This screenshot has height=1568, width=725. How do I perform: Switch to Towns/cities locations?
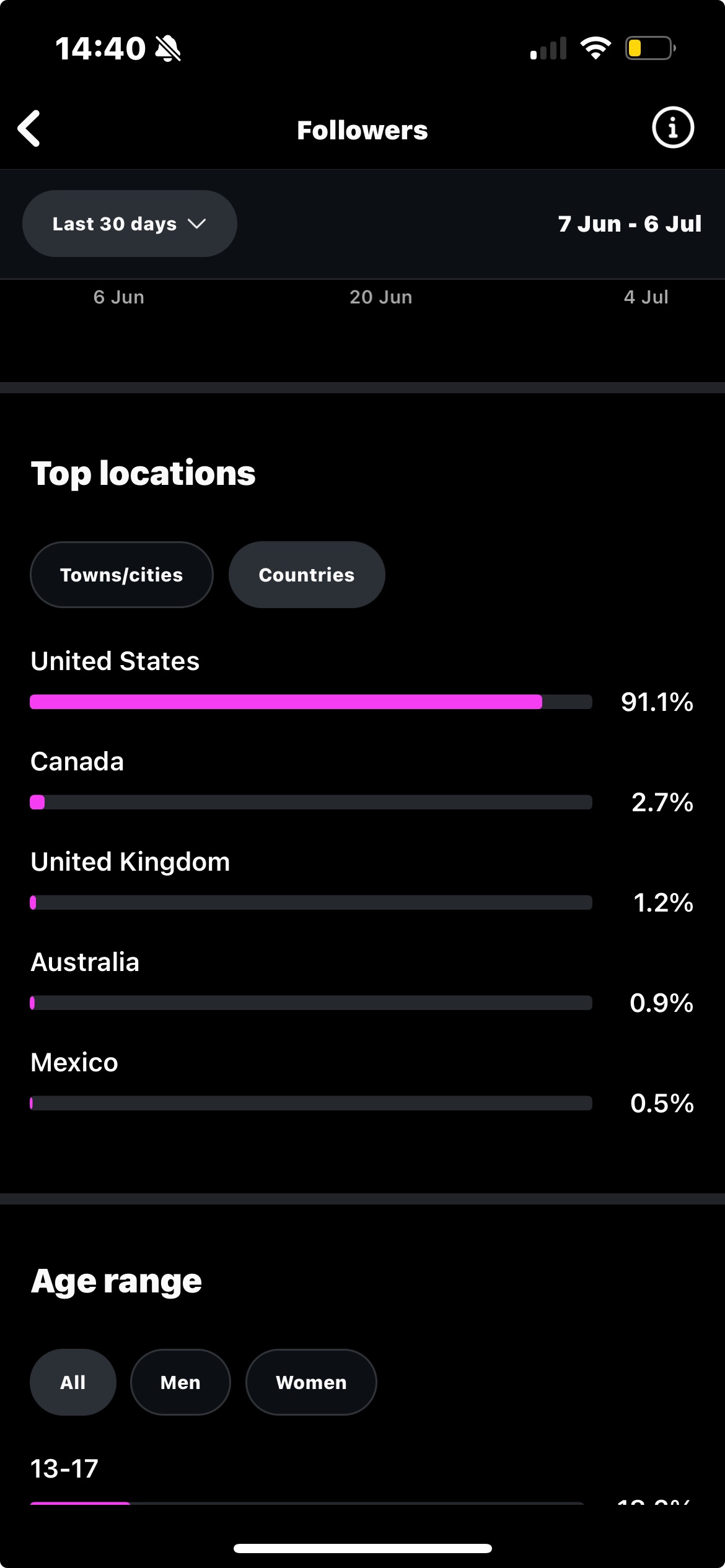coord(121,575)
